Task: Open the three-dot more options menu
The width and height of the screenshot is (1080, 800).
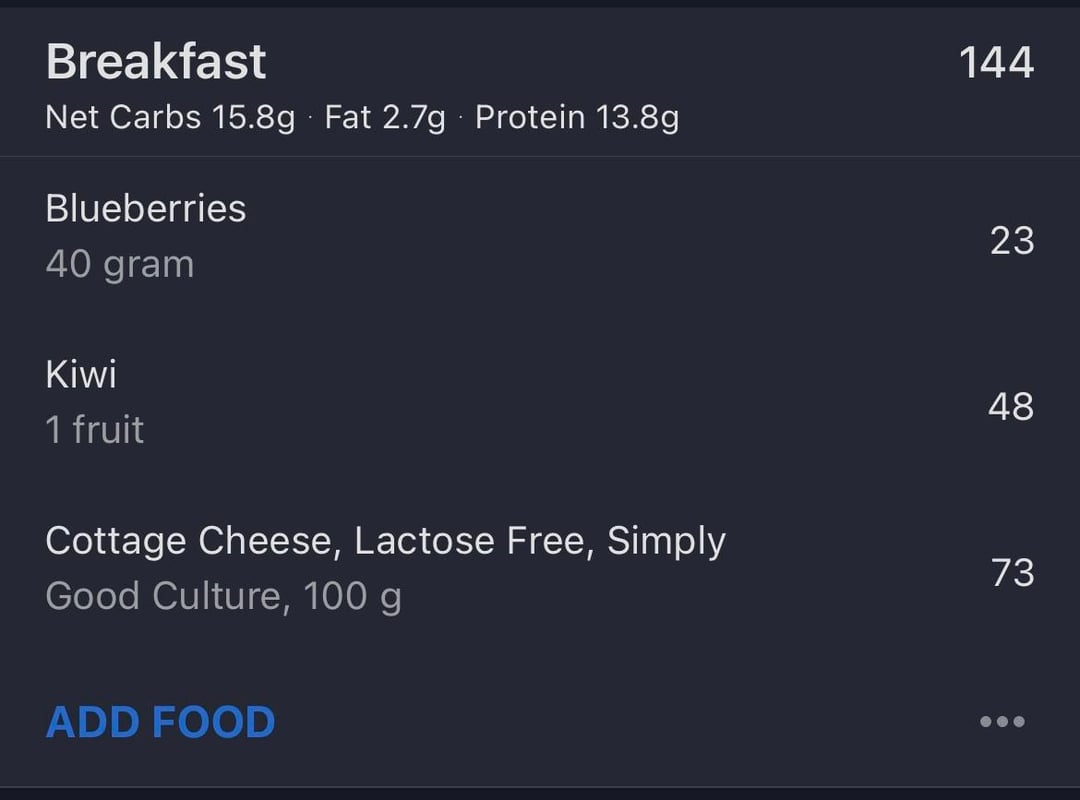Action: pos(1002,722)
